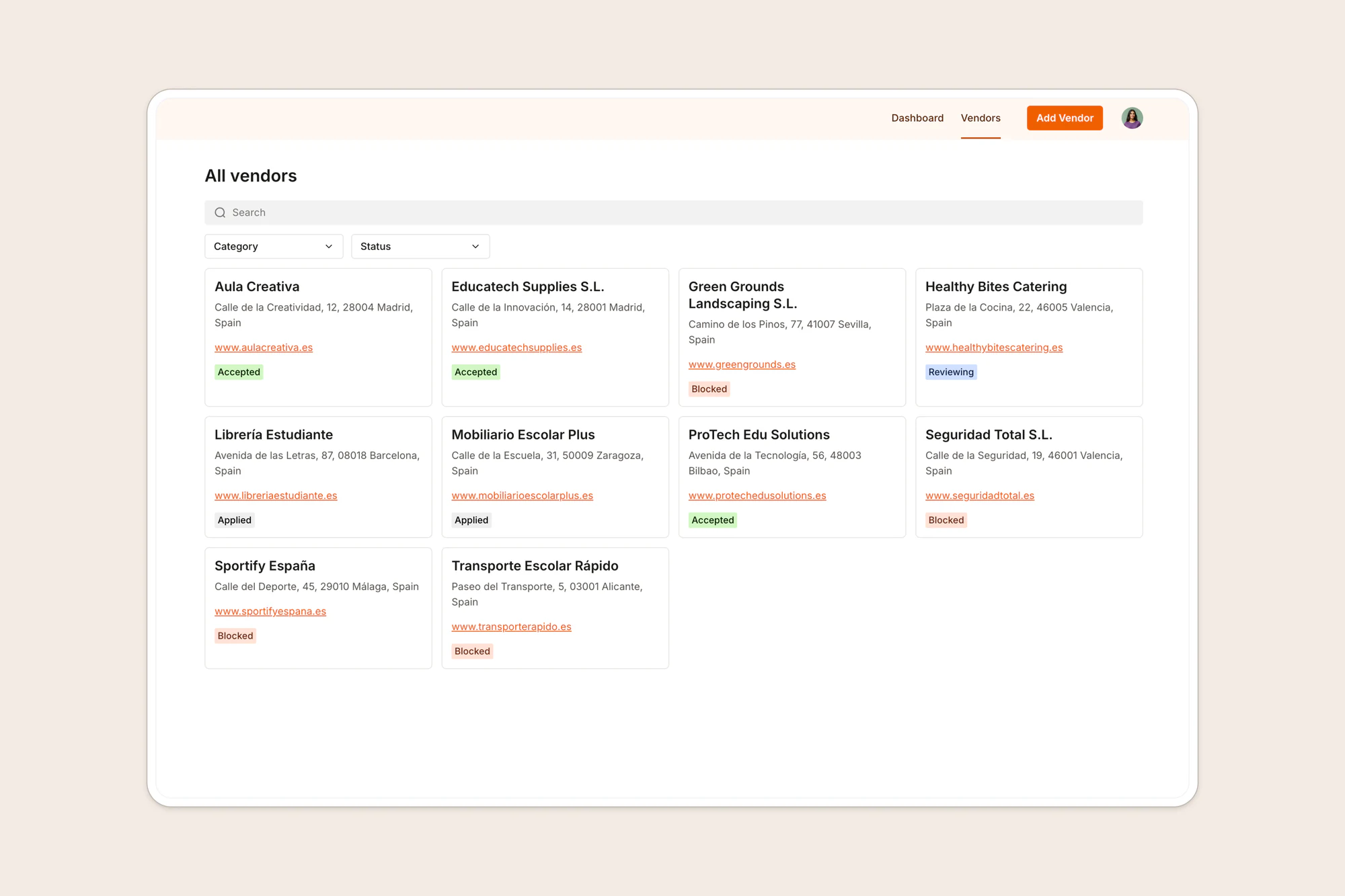The image size is (1345, 896).
Task: Click Accepted badge on Educatech Supplies
Action: point(475,372)
